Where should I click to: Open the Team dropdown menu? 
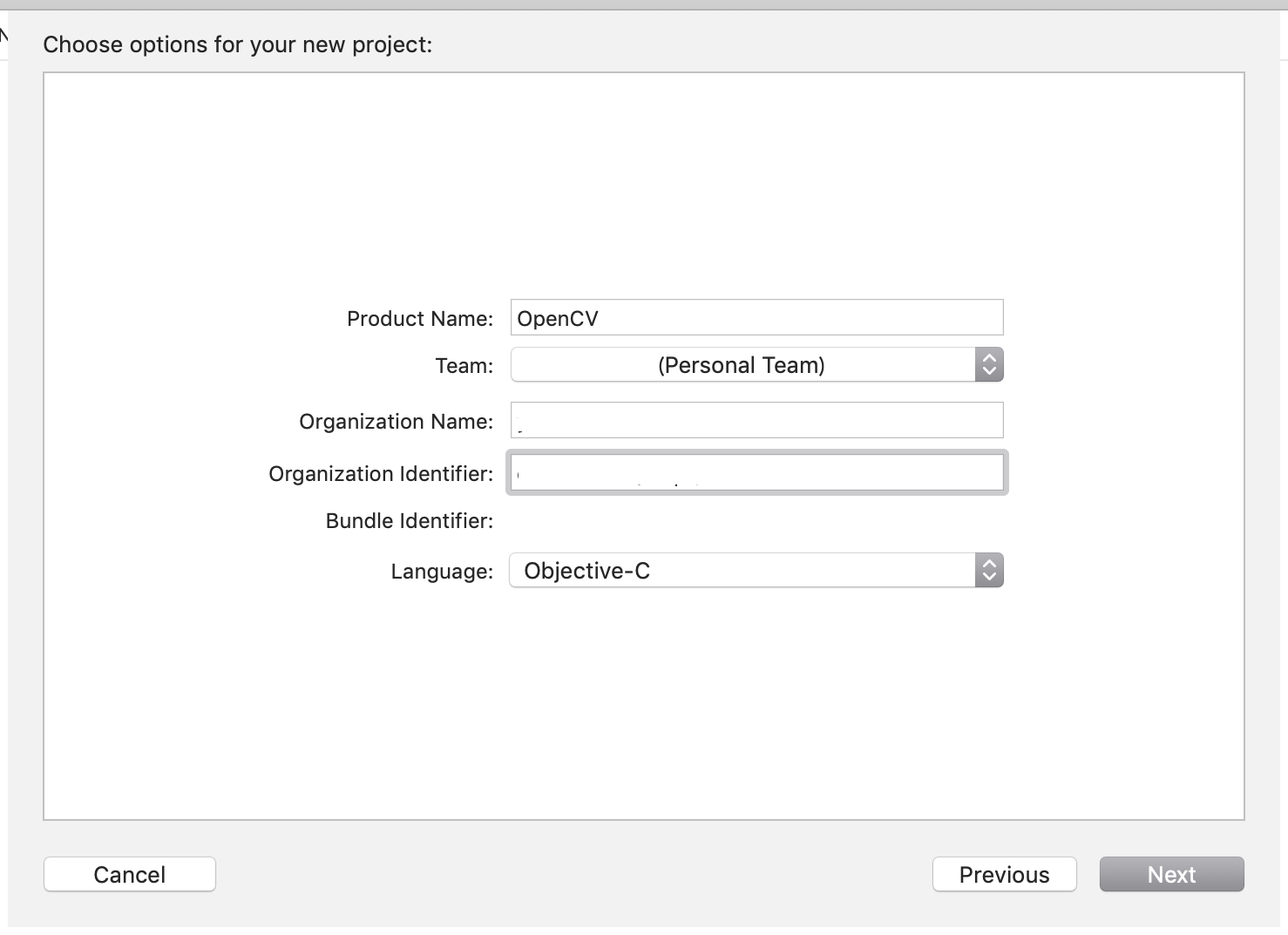[742, 365]
